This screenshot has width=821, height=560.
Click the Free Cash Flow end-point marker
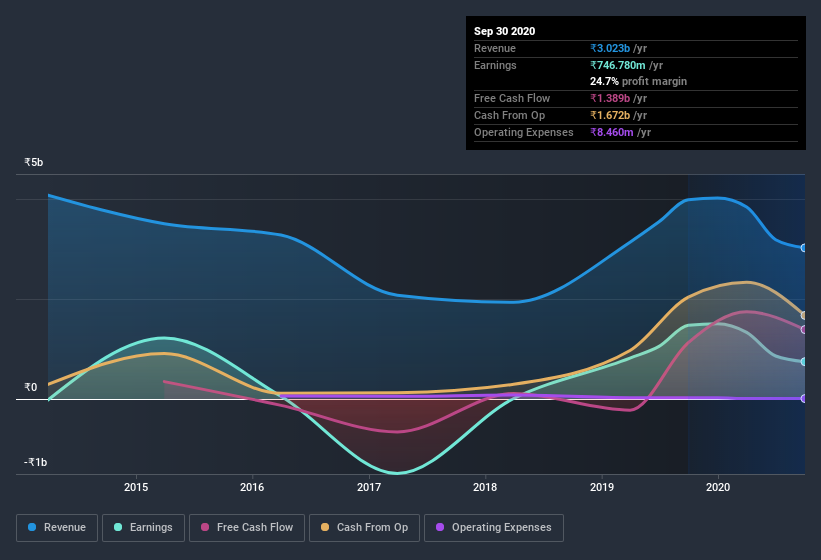point(804,330)
